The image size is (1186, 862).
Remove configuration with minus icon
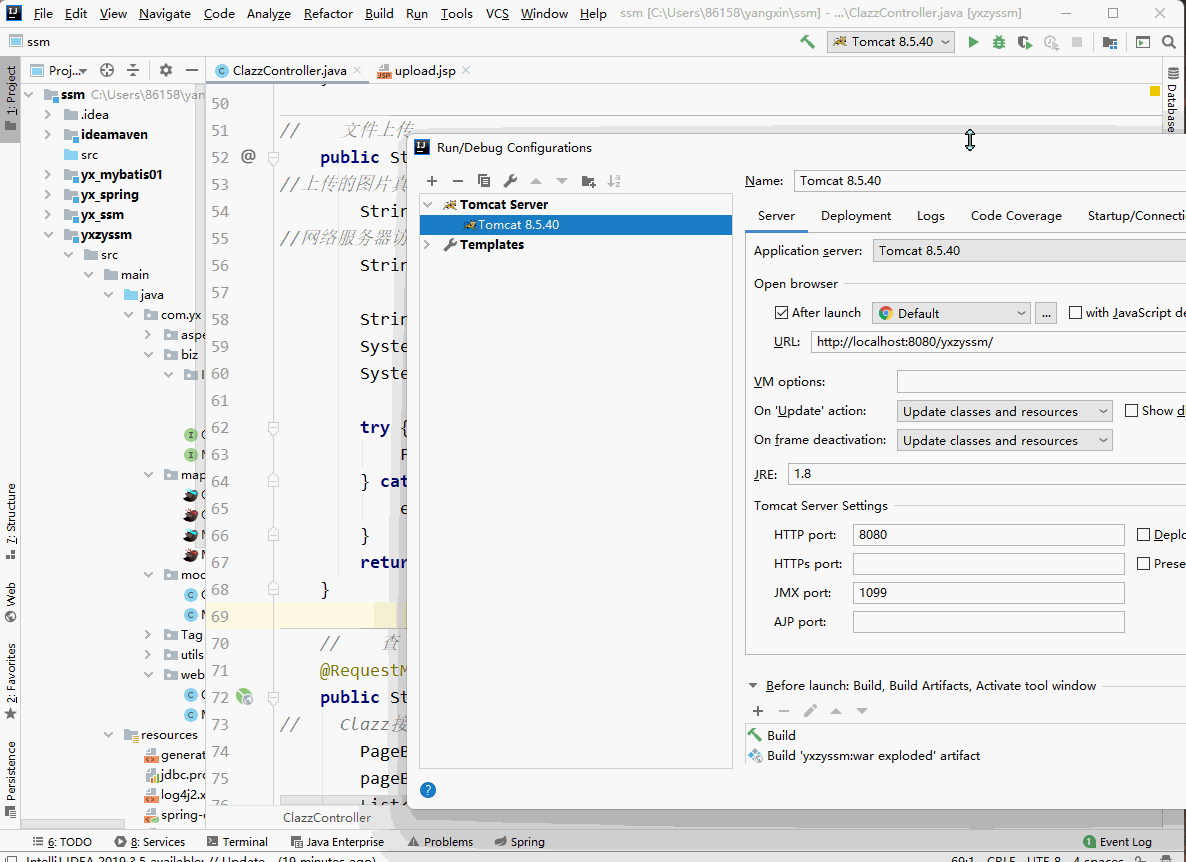pyautogui.click(x=458, y=181)
